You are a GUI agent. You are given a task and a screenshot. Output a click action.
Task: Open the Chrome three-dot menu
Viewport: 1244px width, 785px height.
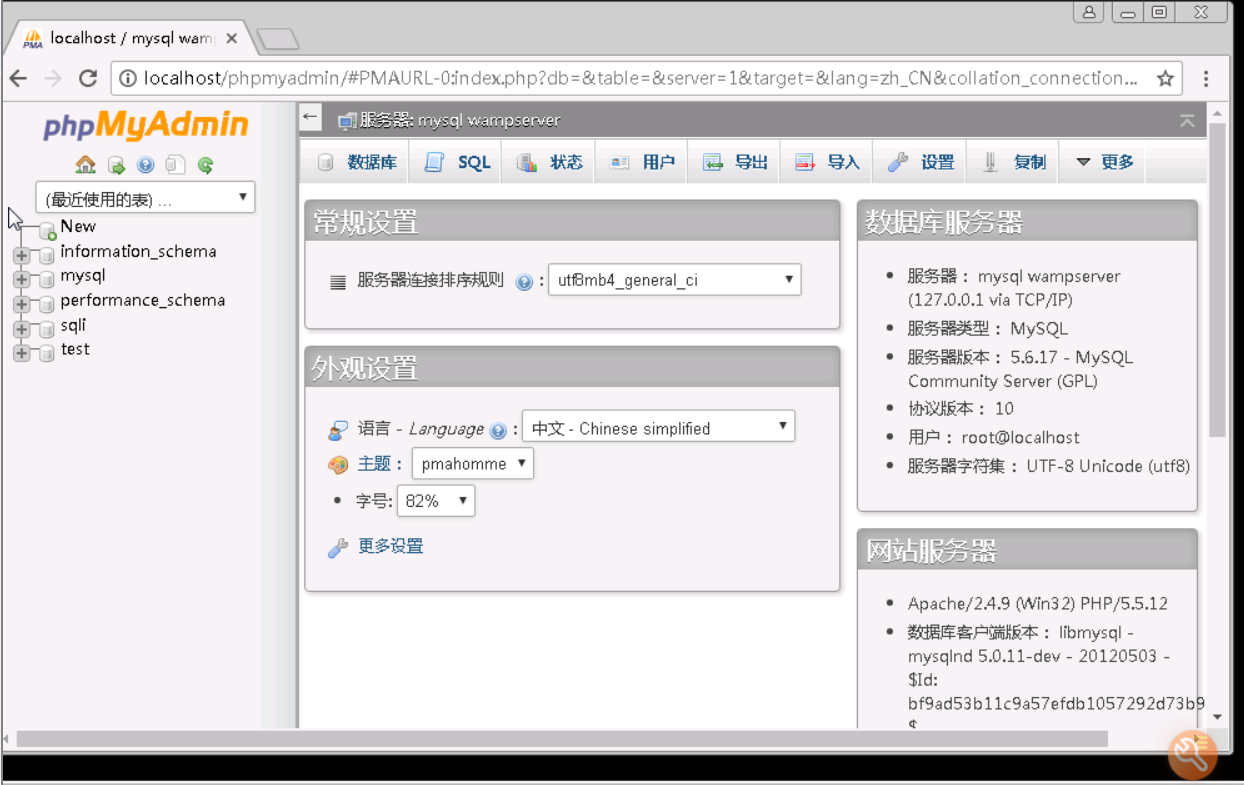pos(1207,79)
